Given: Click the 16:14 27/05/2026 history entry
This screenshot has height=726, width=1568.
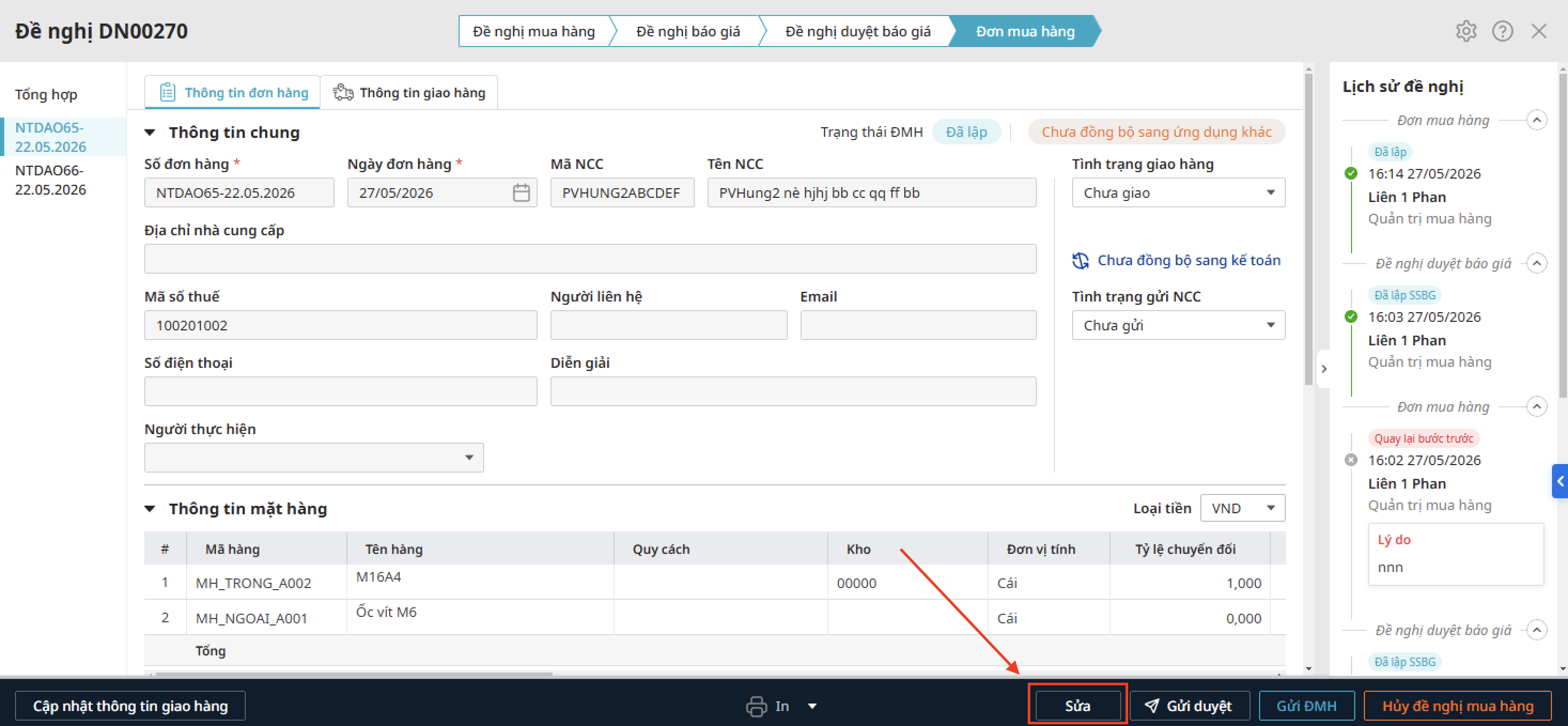Looking at the screenshot, I should (1424, 174).
